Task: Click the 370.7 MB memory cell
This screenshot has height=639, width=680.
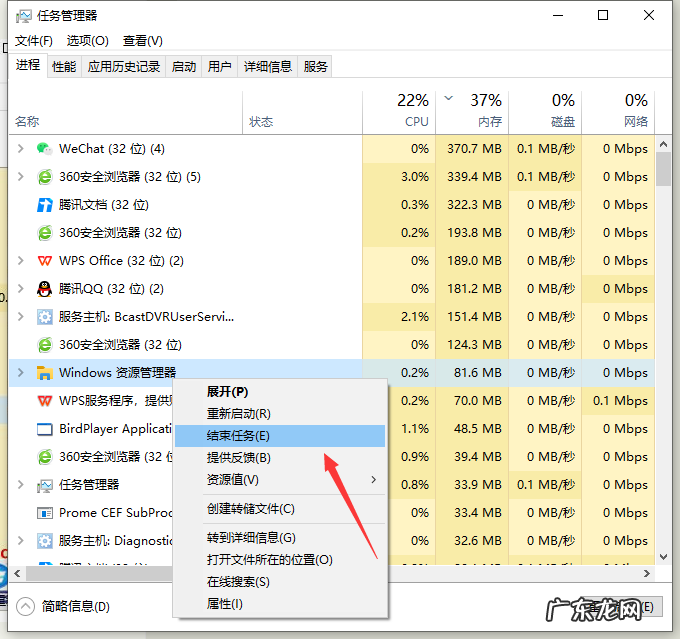Action: (x=472, y=149)
